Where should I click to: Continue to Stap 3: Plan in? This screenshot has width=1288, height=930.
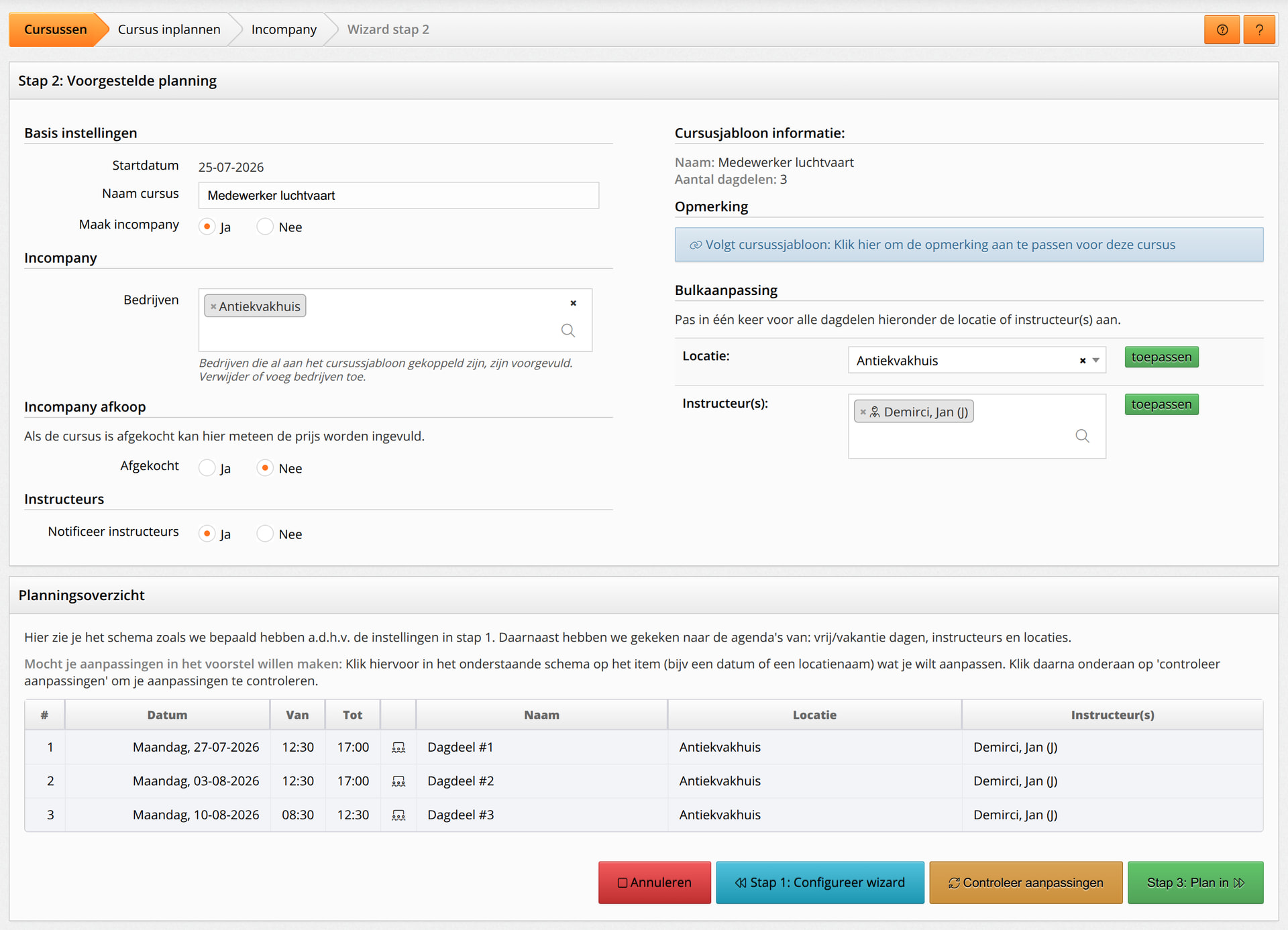point(1195,882)
